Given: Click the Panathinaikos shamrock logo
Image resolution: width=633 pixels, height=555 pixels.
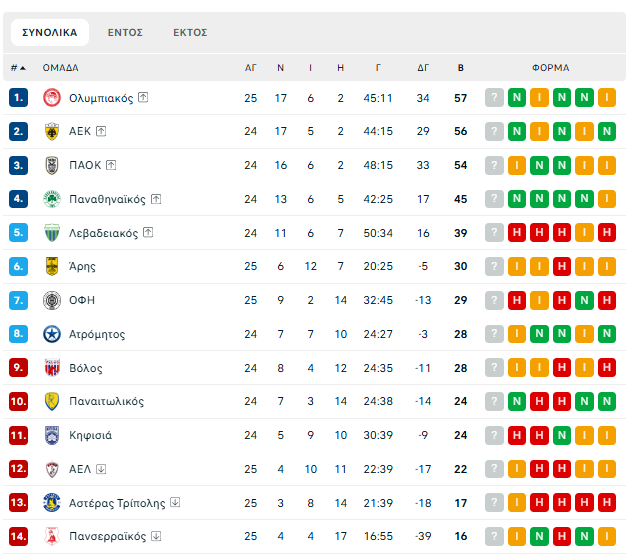Looking at the screenshot, I should coord(52,199).
